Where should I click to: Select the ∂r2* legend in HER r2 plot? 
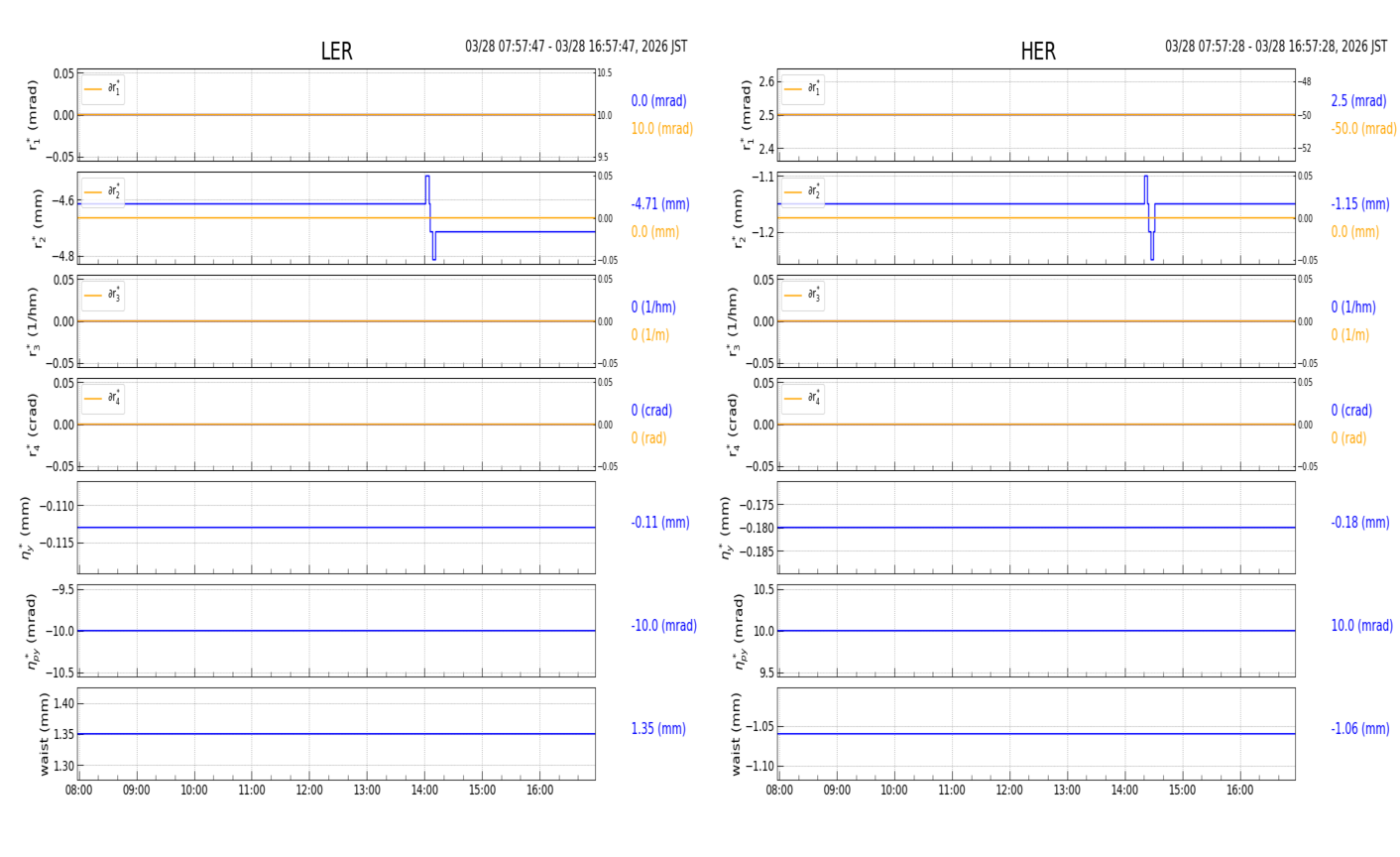point(802,192)
